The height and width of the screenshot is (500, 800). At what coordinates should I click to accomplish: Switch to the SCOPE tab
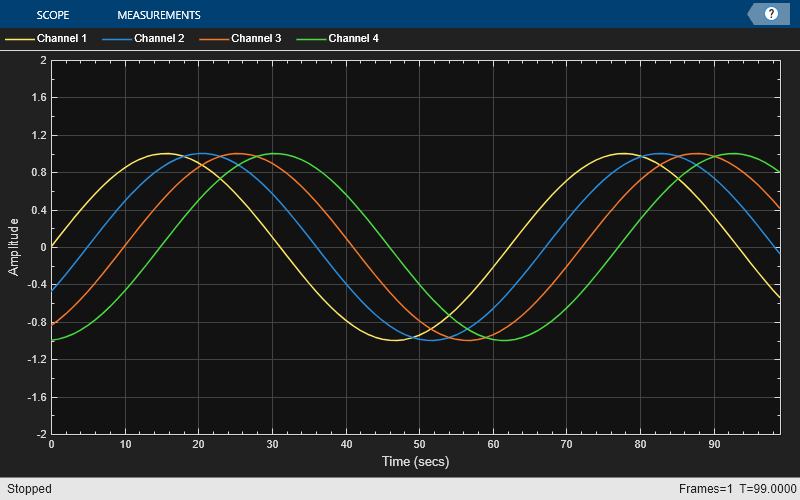(x=53, y=15)
